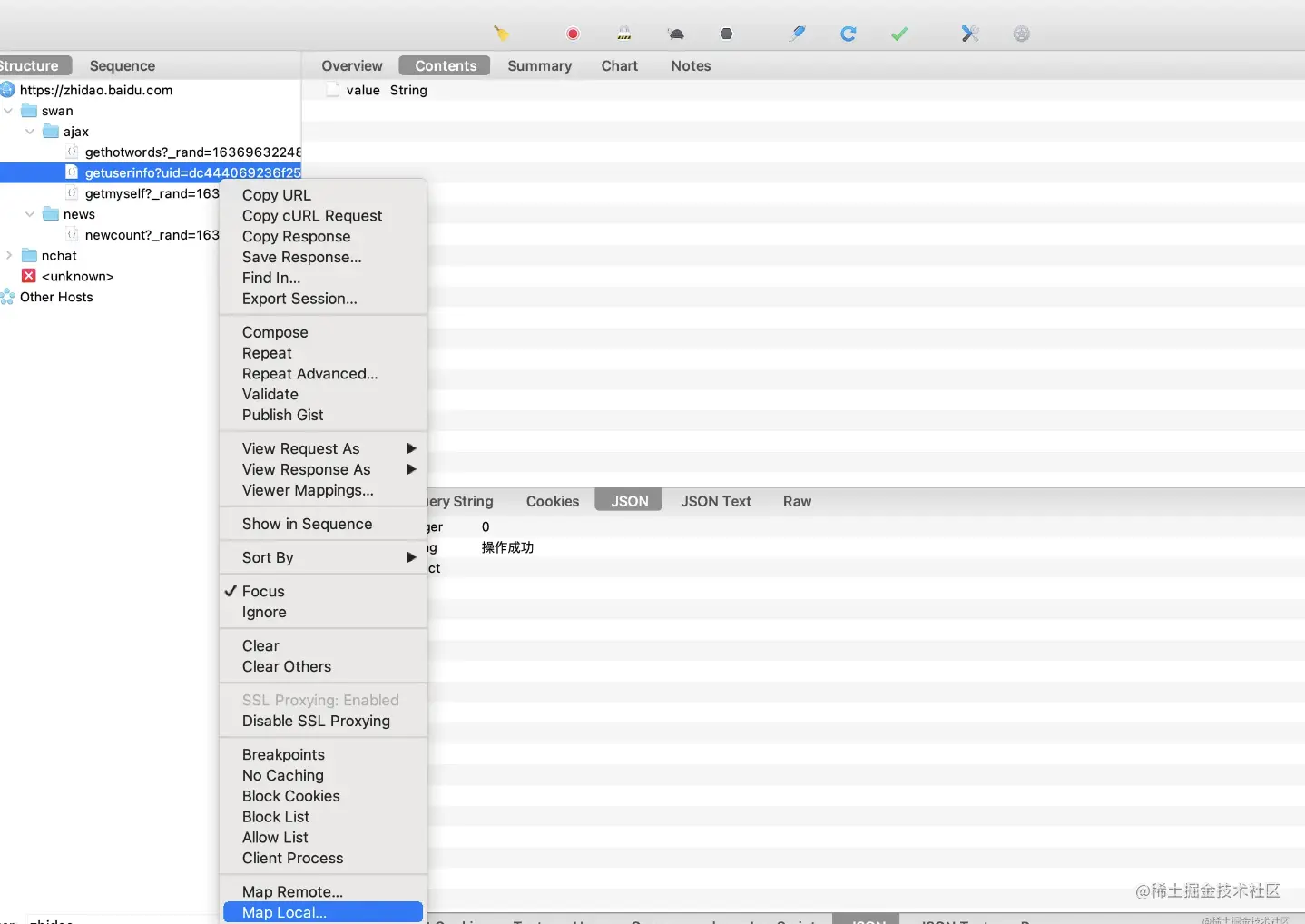Open Tools wrench-and-screwdriver icon
The height and width of the screenshot is (924, 1305).
pos(970,34)
